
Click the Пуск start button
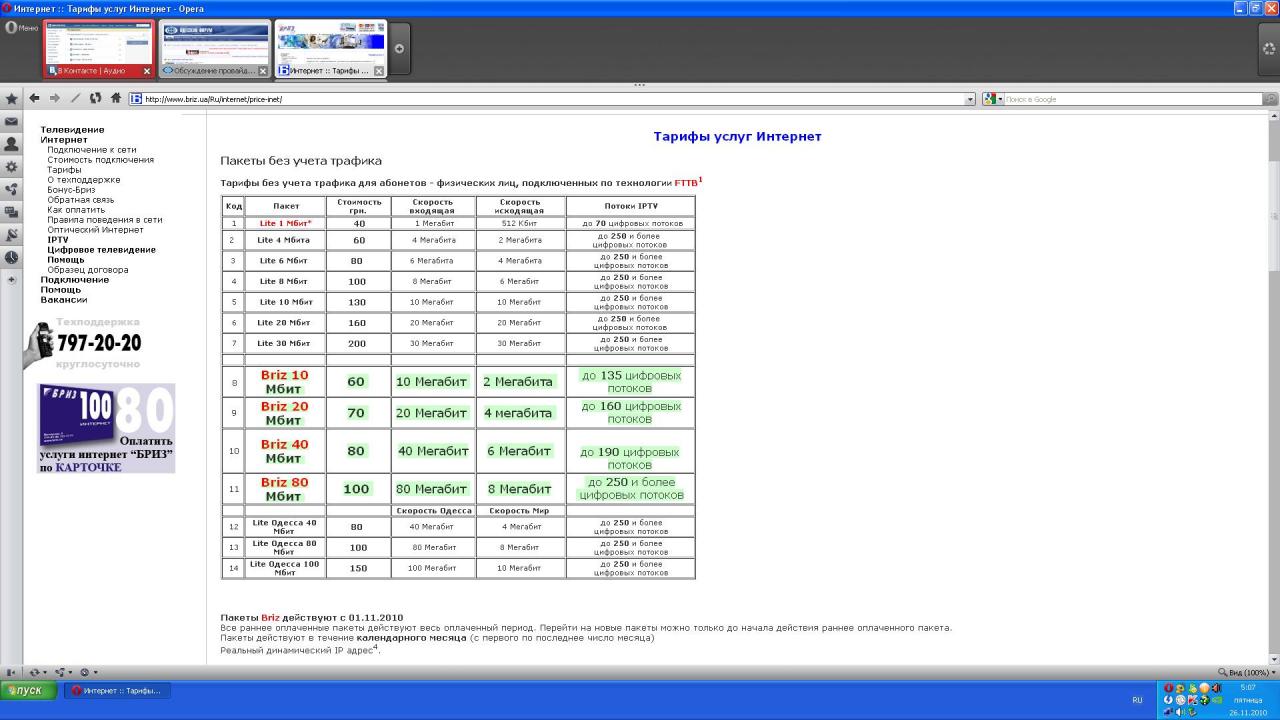point(28,690)
